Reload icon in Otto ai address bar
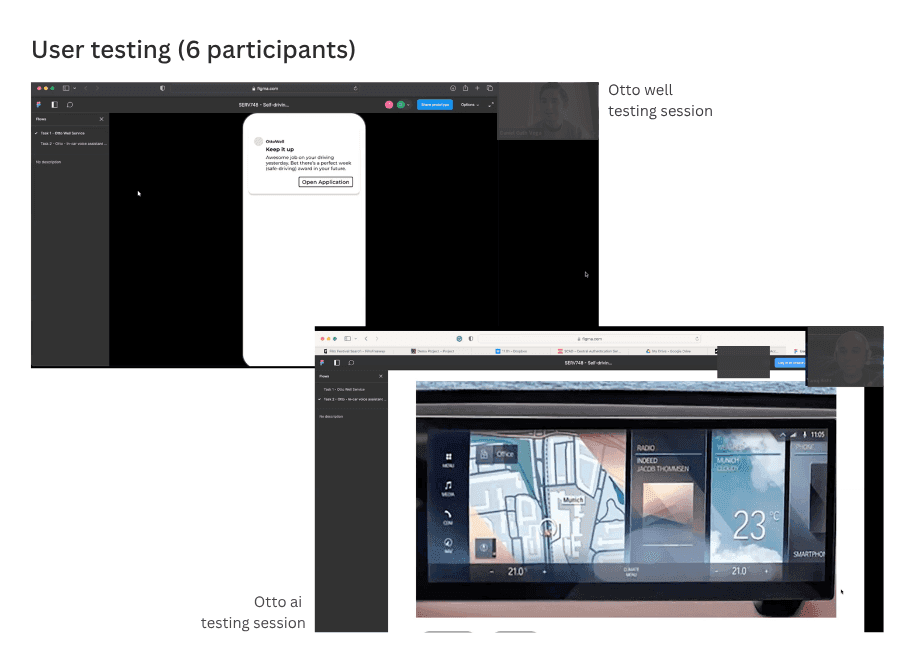This screenshot has width=900, height=650. point(697,338)
